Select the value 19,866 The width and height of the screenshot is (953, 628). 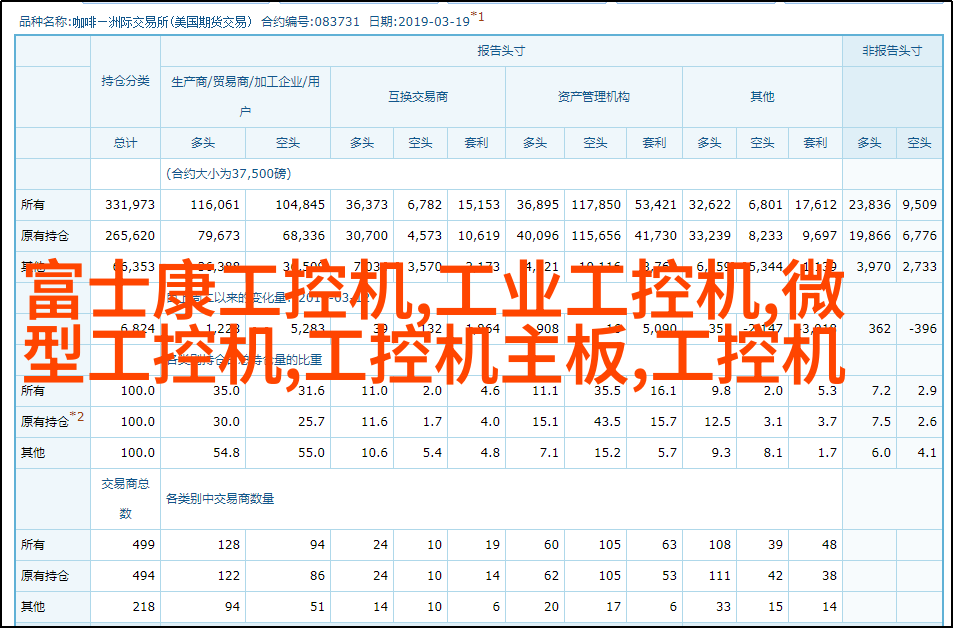pos(870,235)
